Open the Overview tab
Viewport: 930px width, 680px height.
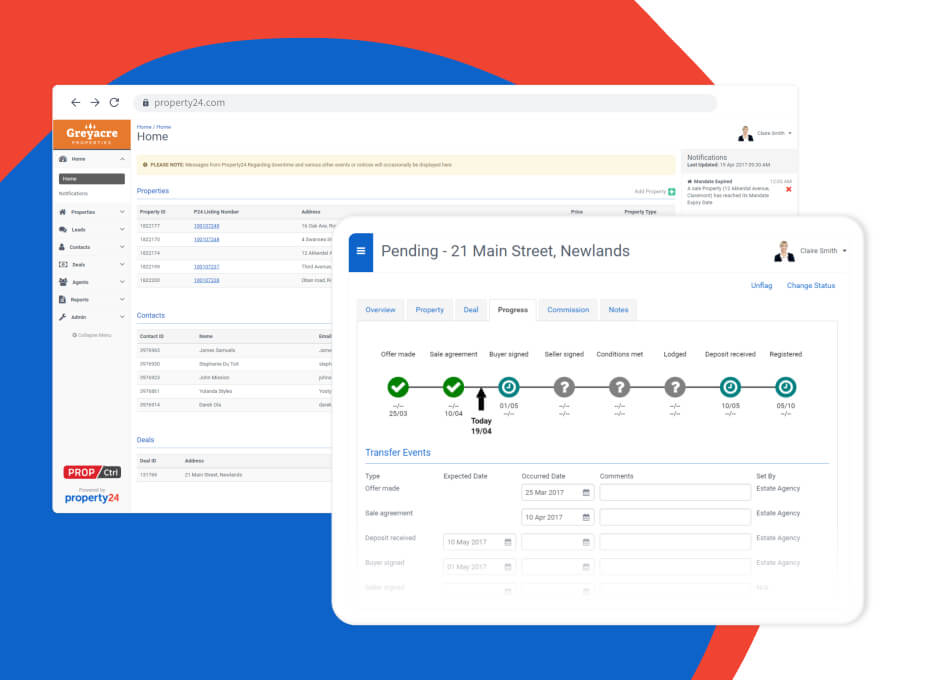[x=380, y=310]
